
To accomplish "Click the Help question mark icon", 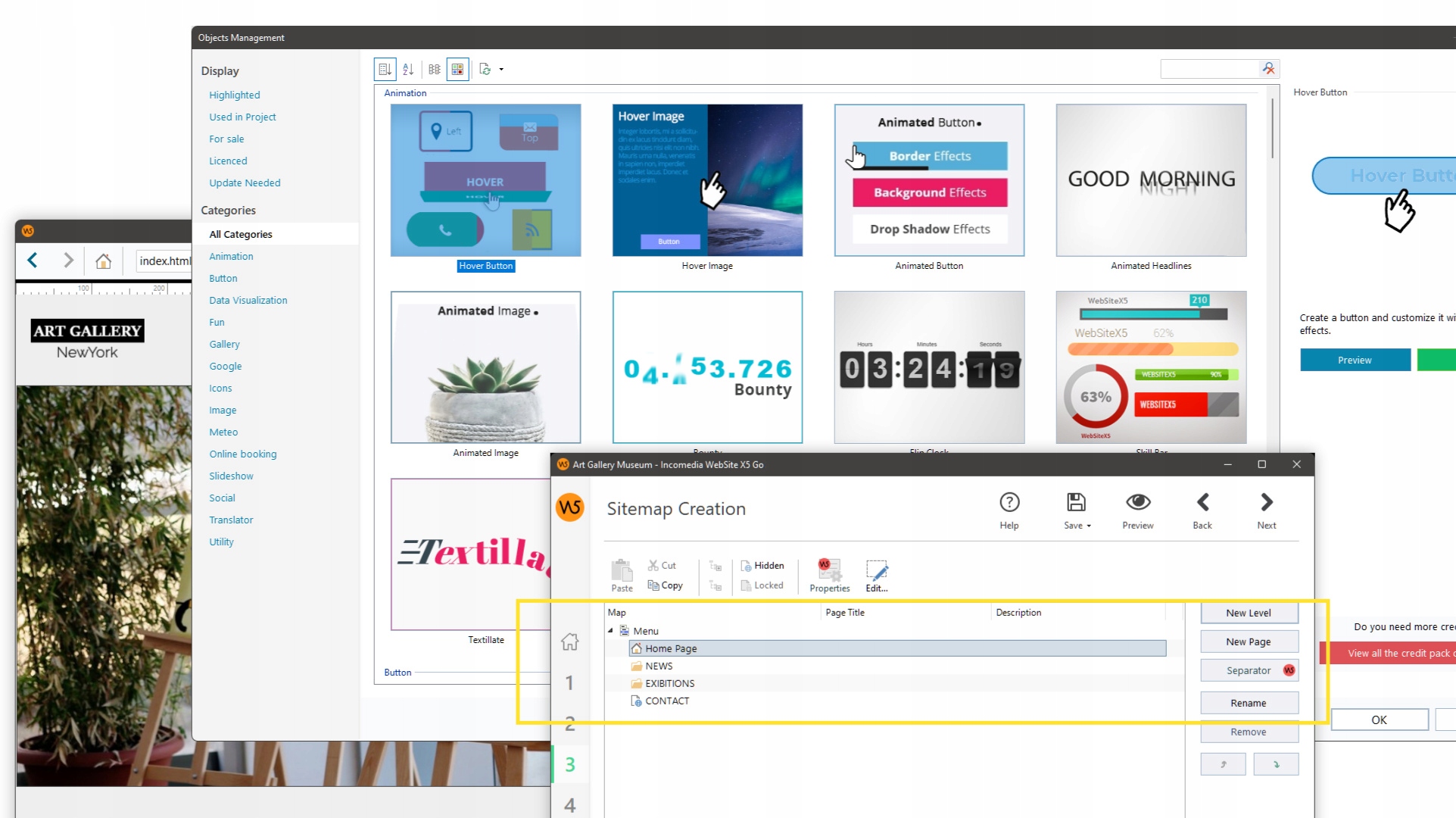I will click(1009, 503).
